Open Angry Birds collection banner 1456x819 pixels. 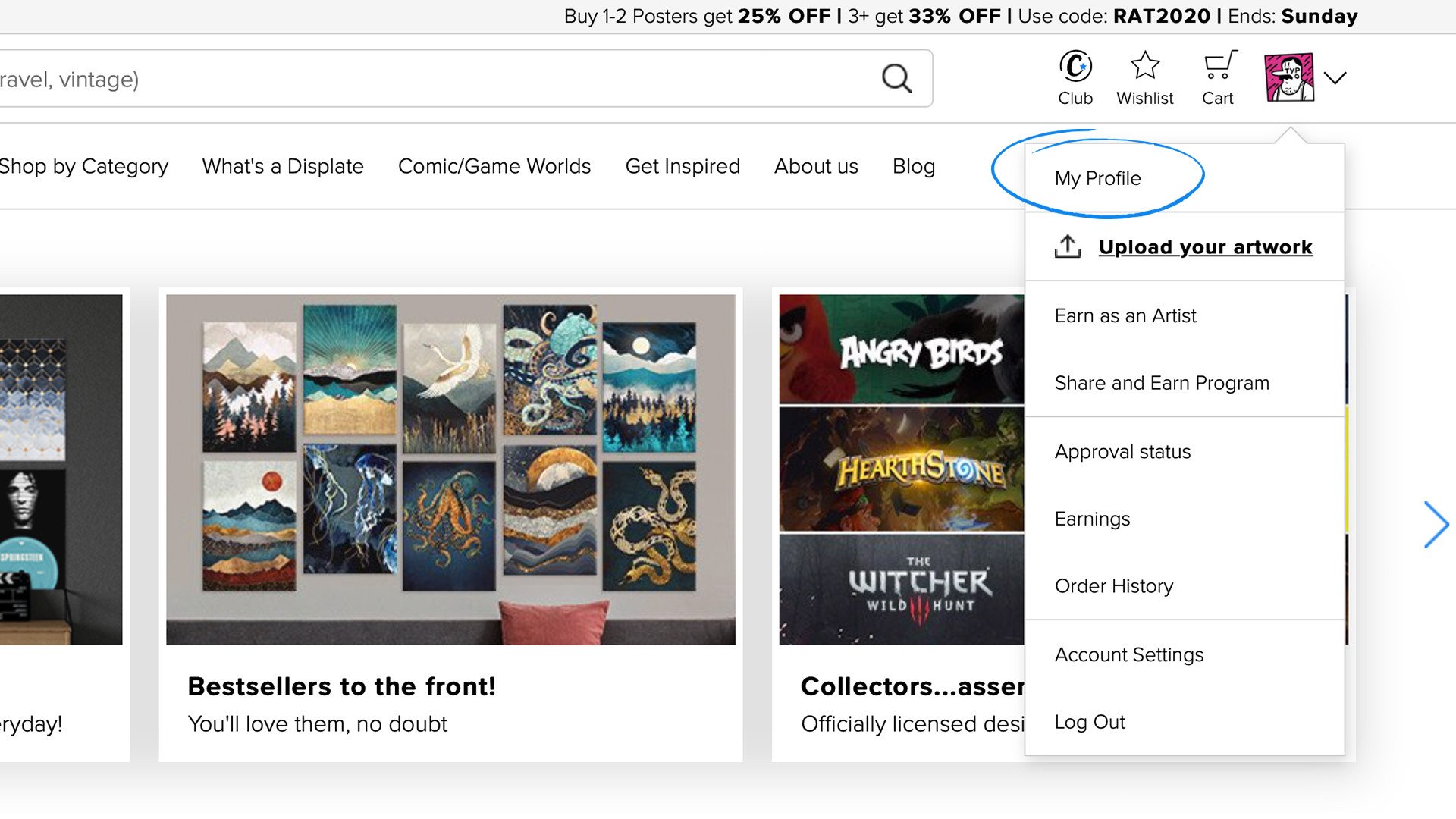(902, 349)
